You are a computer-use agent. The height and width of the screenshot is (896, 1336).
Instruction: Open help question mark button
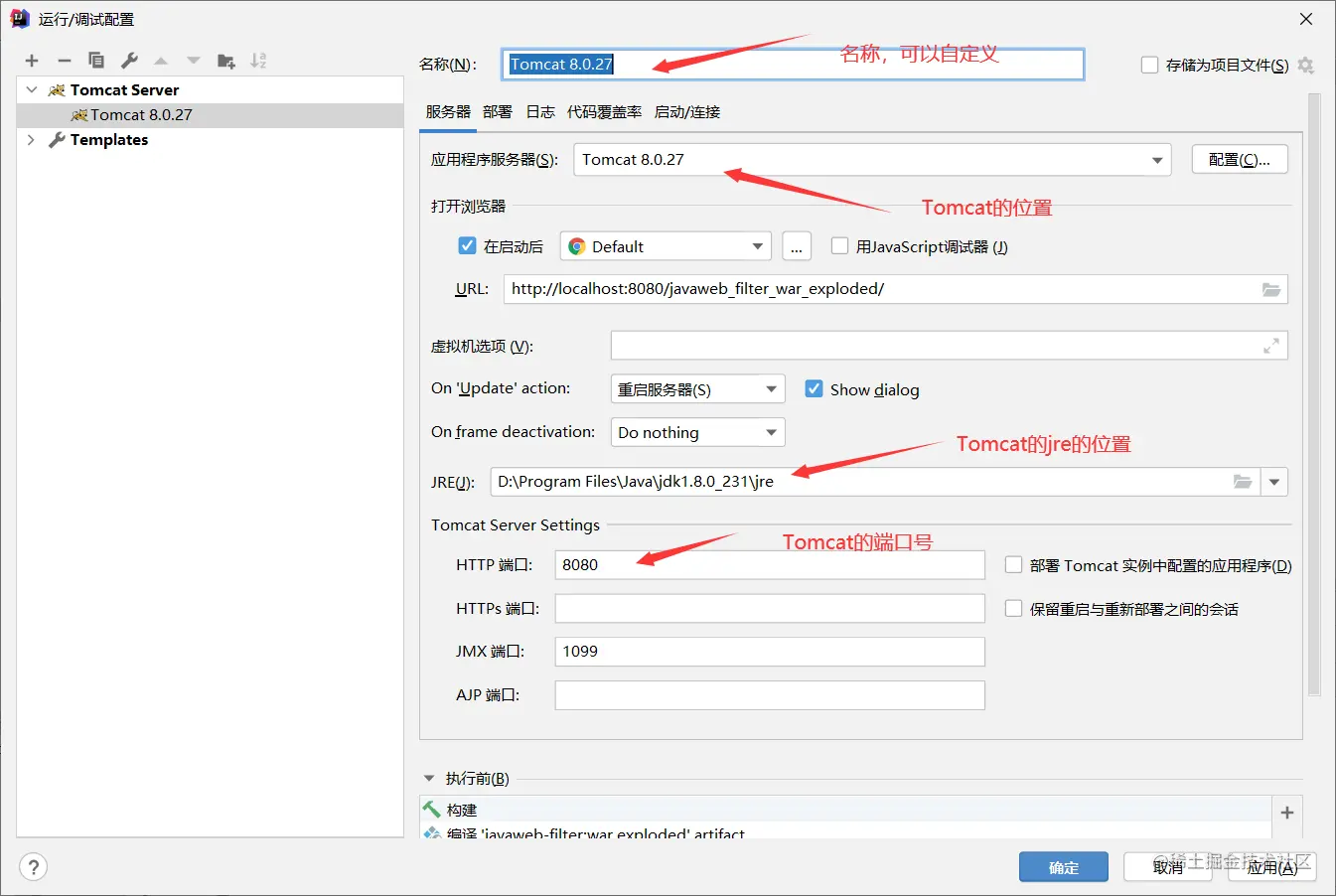tap(33, 867)
